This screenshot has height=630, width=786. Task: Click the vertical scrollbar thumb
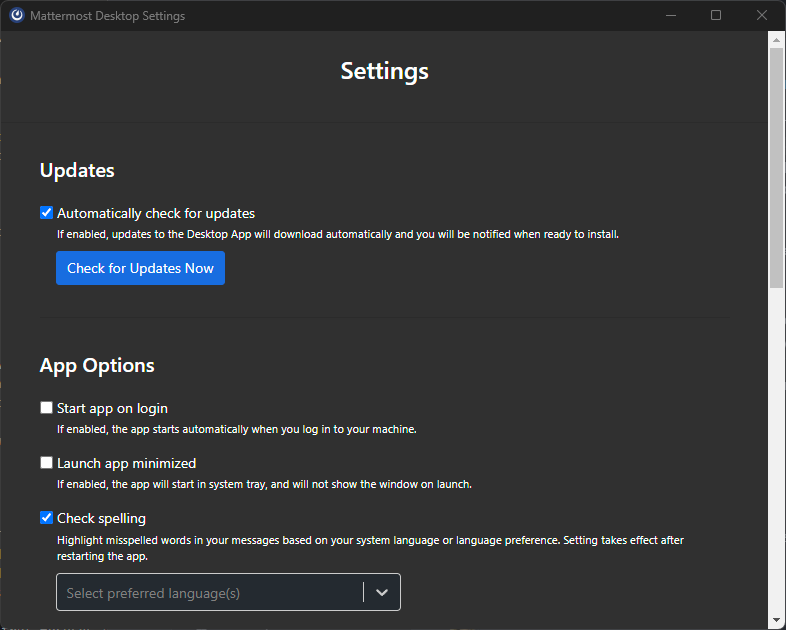(x=776, y=165)
